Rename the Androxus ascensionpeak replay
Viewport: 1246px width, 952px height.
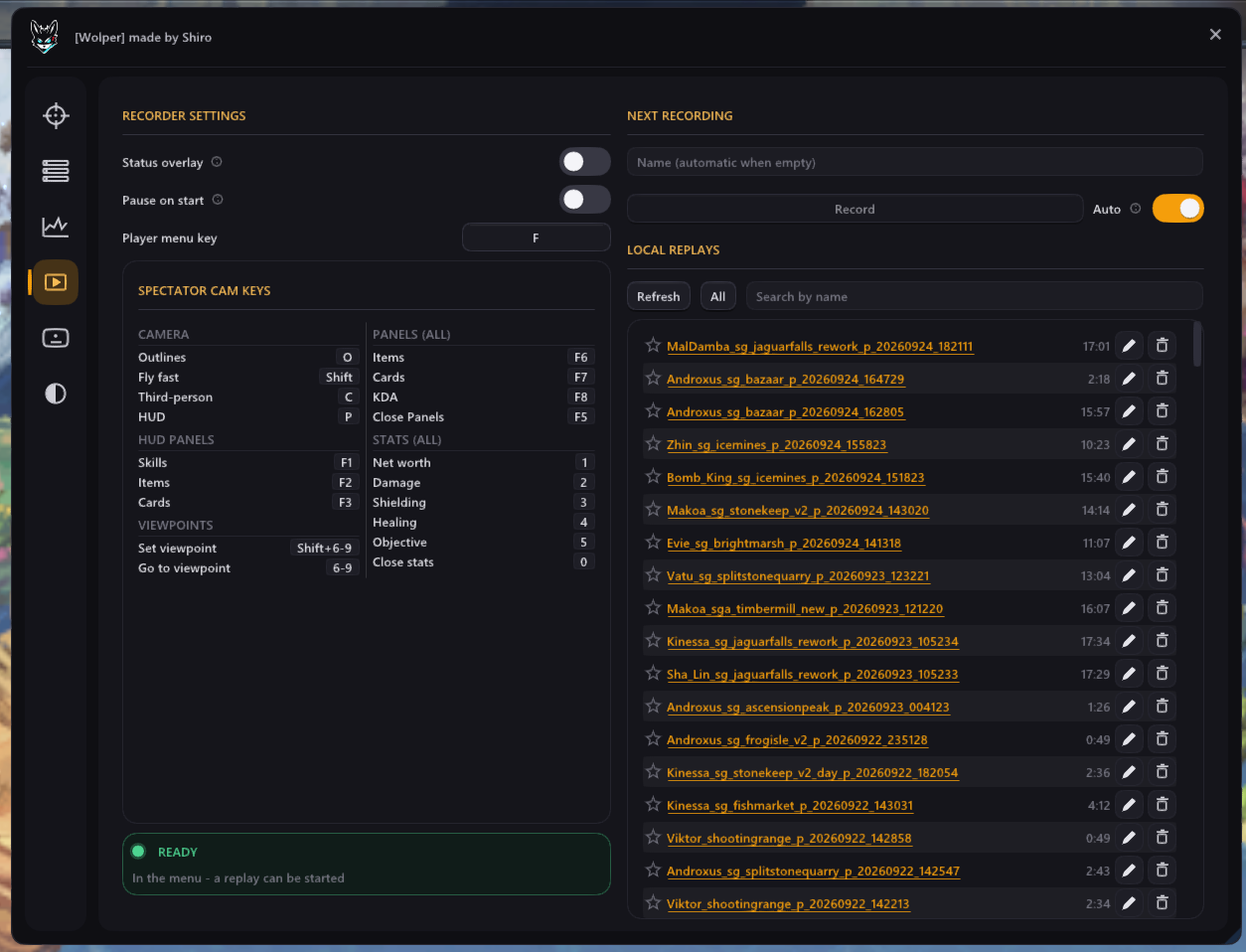[x=1129, y=707]
